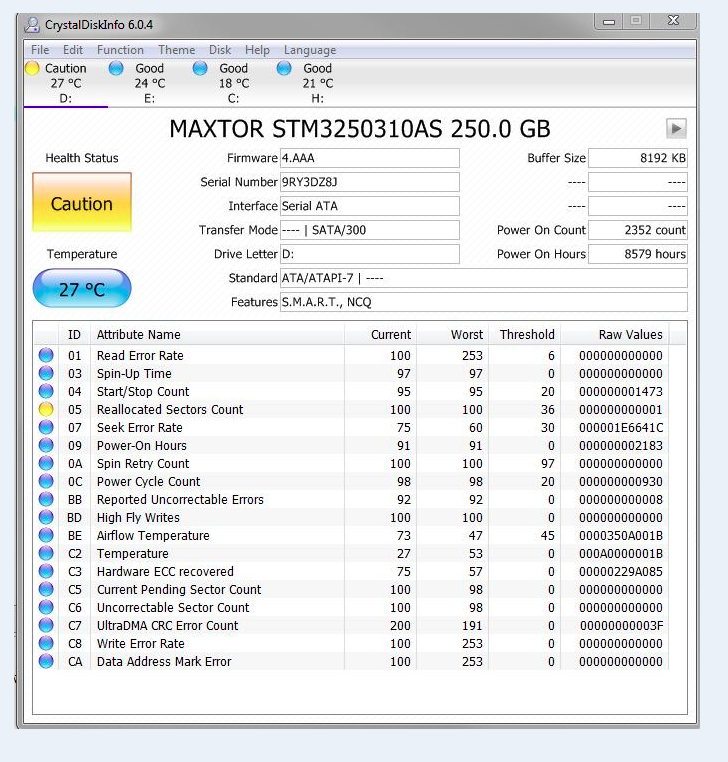728x762 pixels.
Task: Click status orb of Start/Stop Count row
Action: 46,391
